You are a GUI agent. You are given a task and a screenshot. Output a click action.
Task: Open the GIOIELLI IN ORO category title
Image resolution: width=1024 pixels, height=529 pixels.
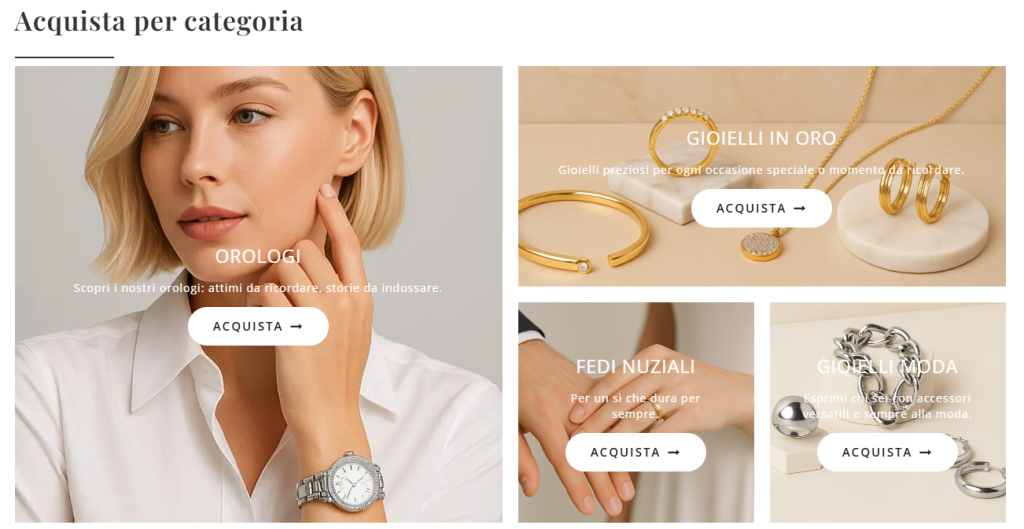761,138
